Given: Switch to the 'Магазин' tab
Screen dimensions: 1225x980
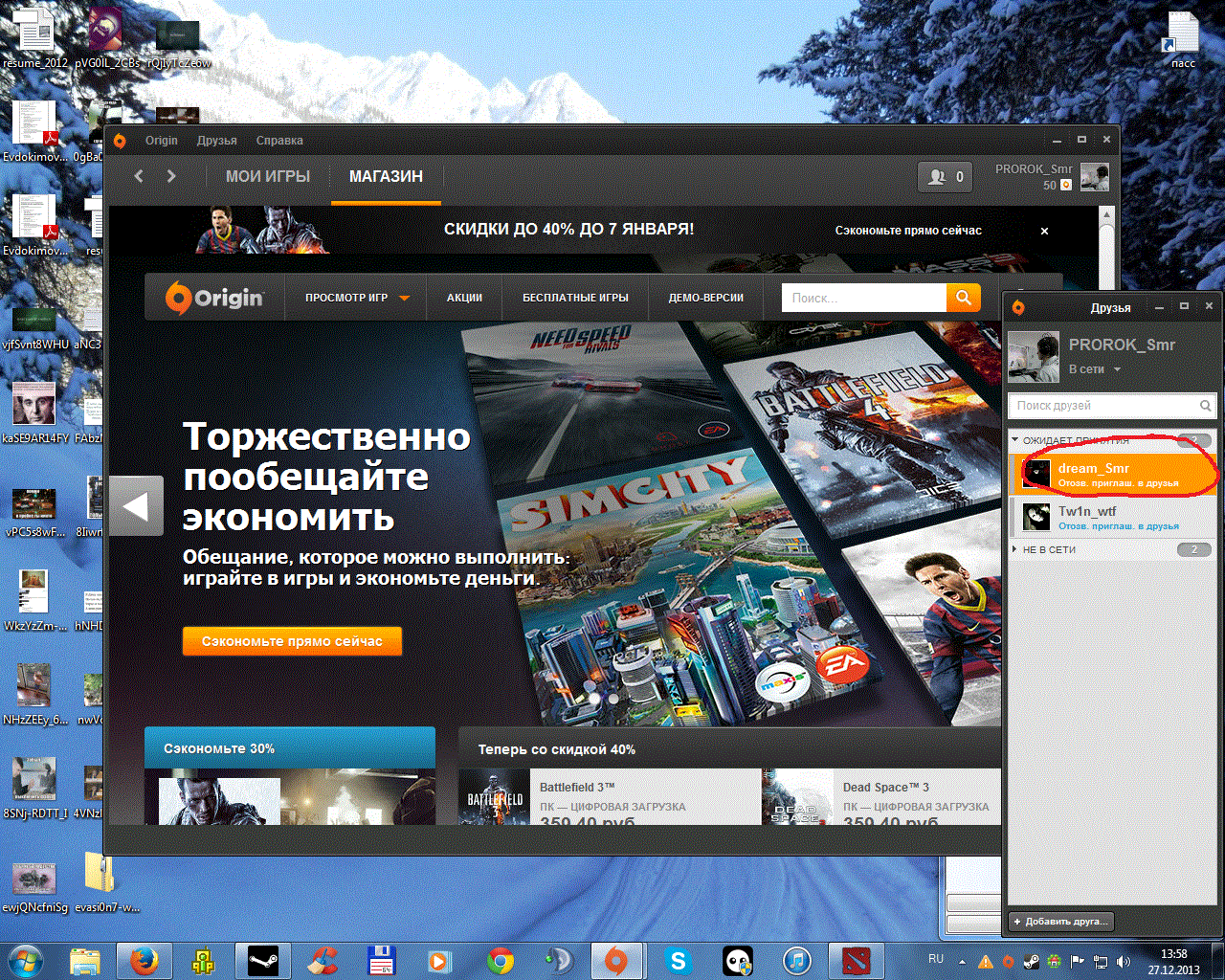Looking at the screenshot, I should point(386,177).
